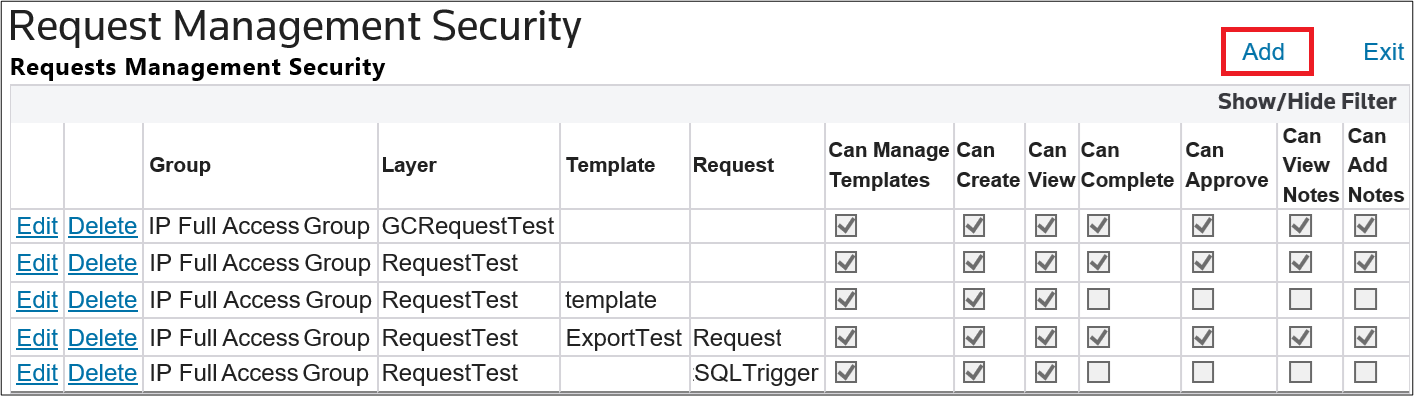Select the Template column header
Viewport: 1414px width, 396px height.
click(610, 165)
